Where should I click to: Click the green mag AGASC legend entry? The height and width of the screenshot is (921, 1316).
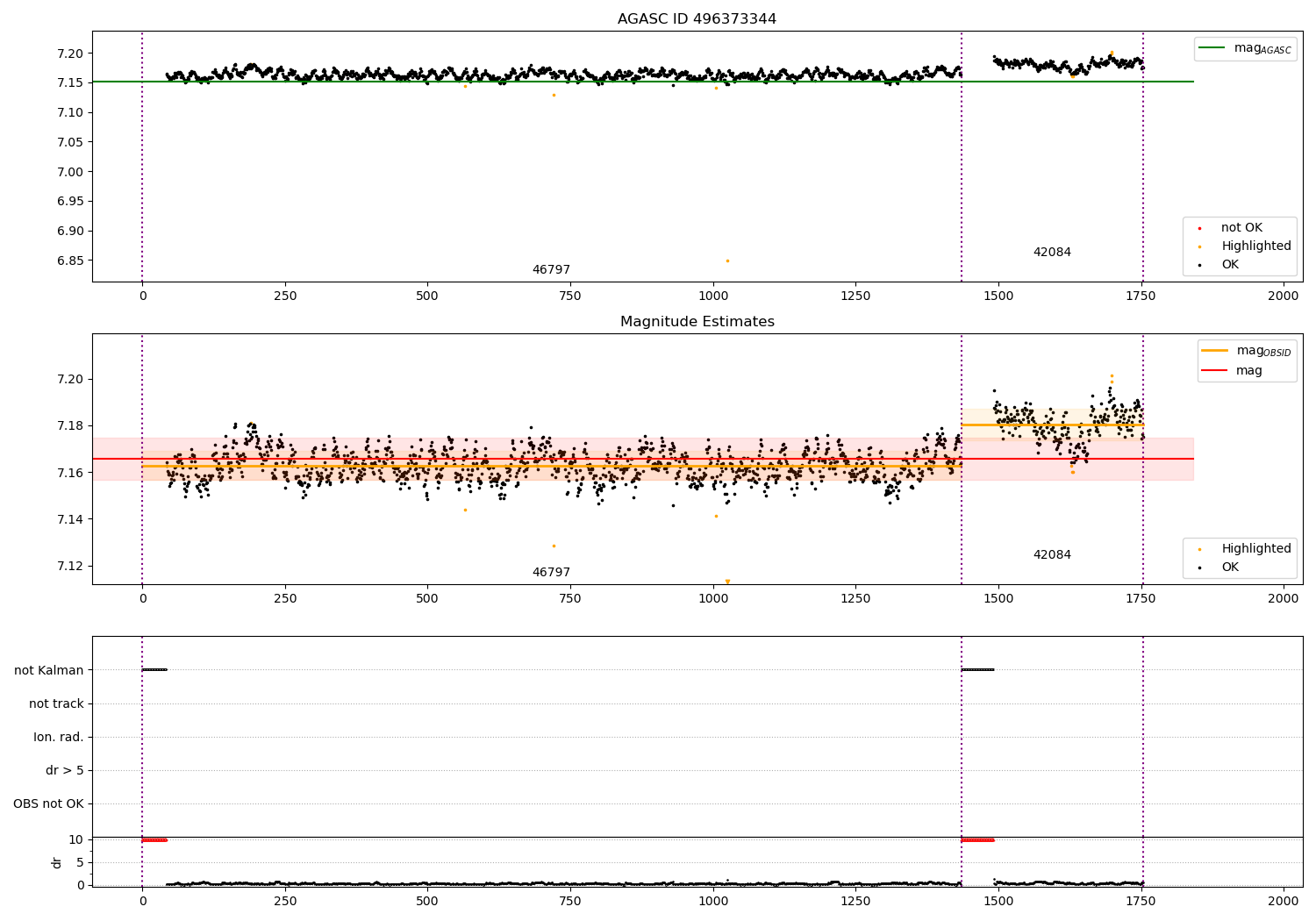(1245, 48)
